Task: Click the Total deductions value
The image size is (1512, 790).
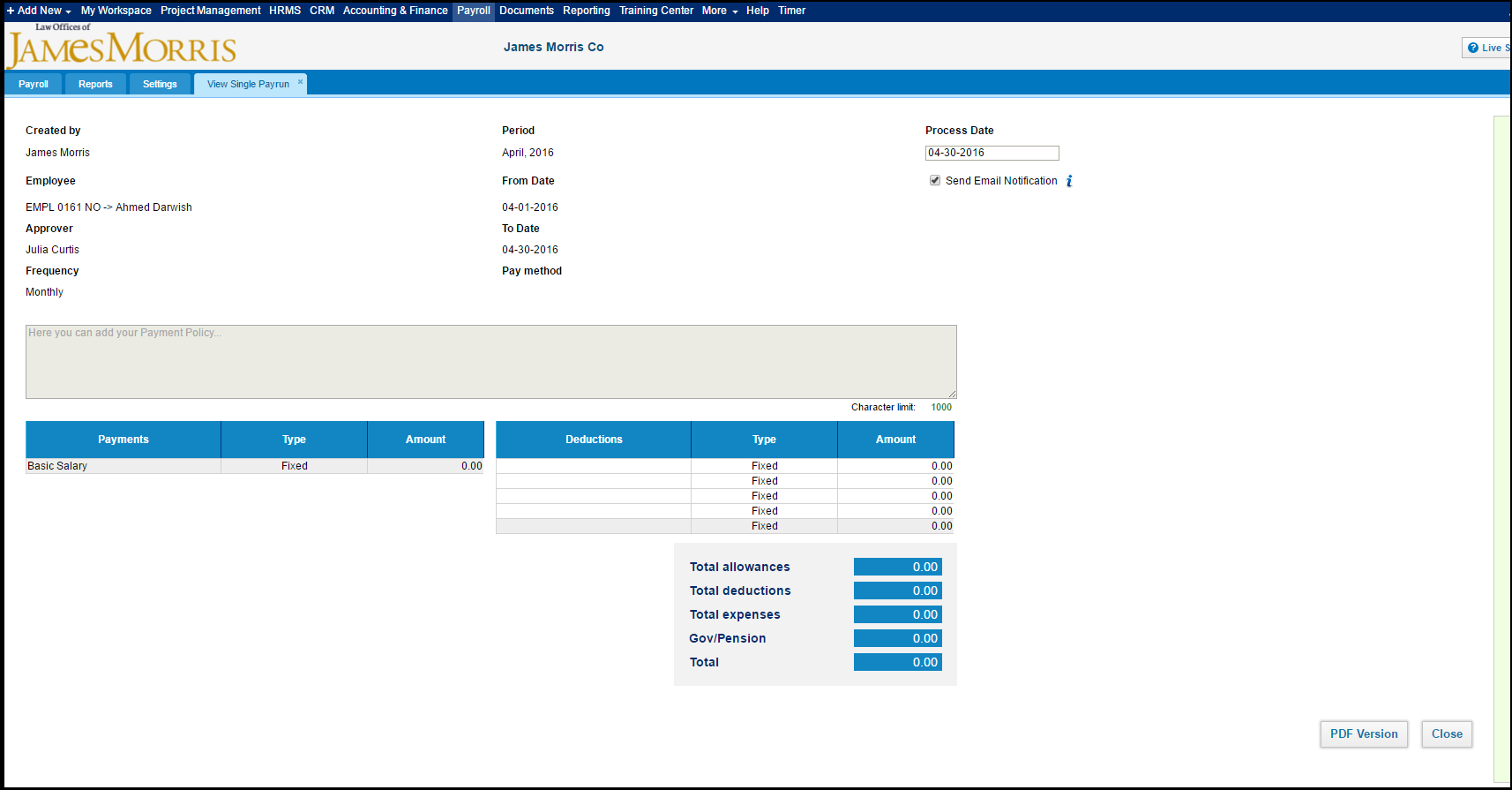Action: click(x=898, y=591)
